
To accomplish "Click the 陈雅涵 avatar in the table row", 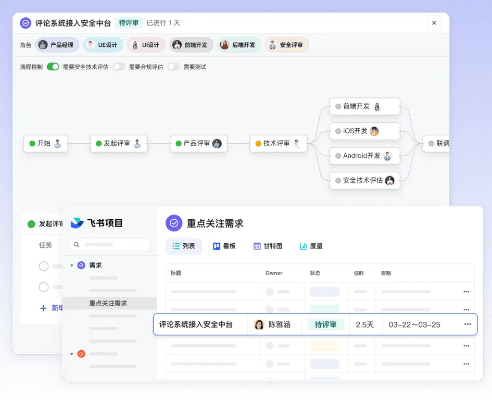I will pyautogui.click(x=259, y=324).
